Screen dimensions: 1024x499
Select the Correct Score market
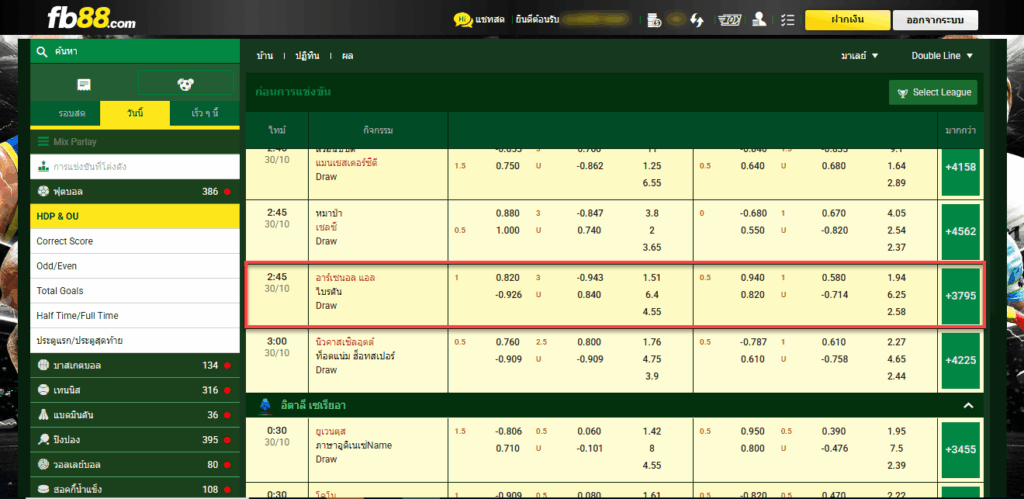click(135, 241)
